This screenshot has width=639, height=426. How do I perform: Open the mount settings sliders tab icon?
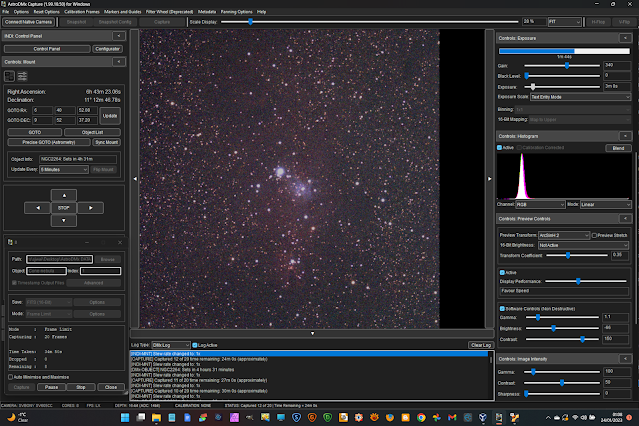(x=23, y=75)
